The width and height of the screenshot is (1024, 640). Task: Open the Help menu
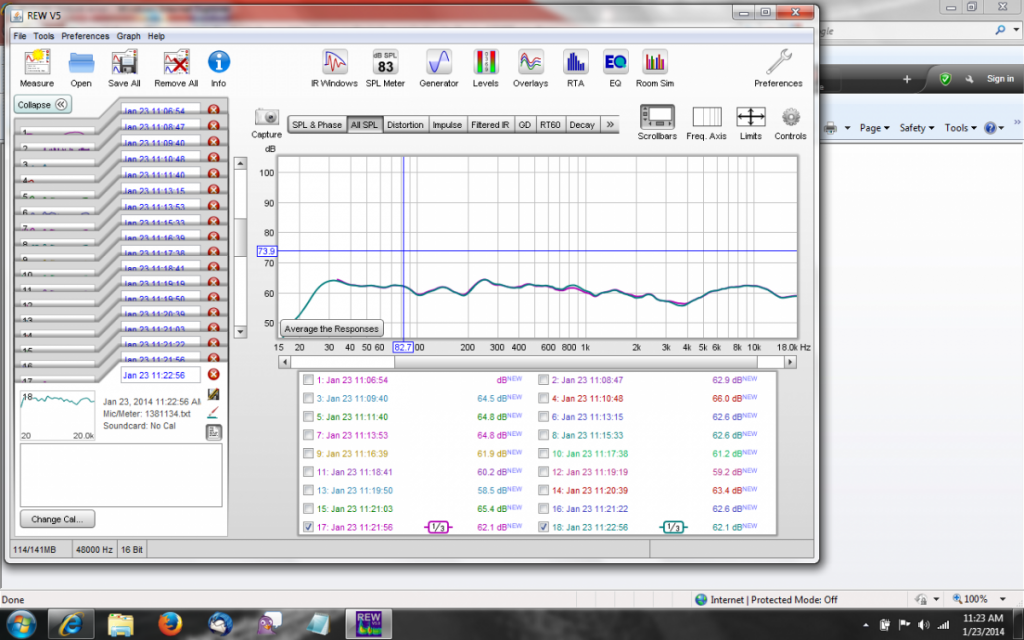(156, 36)
